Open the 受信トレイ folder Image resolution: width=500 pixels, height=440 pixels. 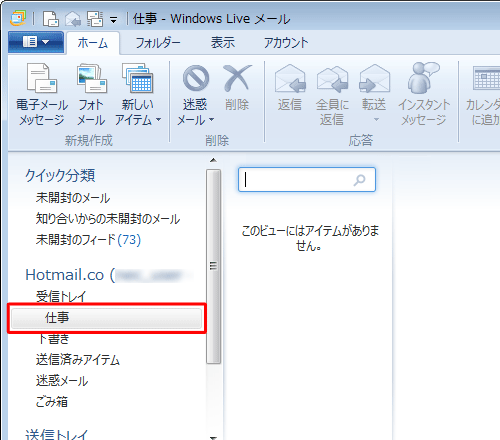point(61,296)
